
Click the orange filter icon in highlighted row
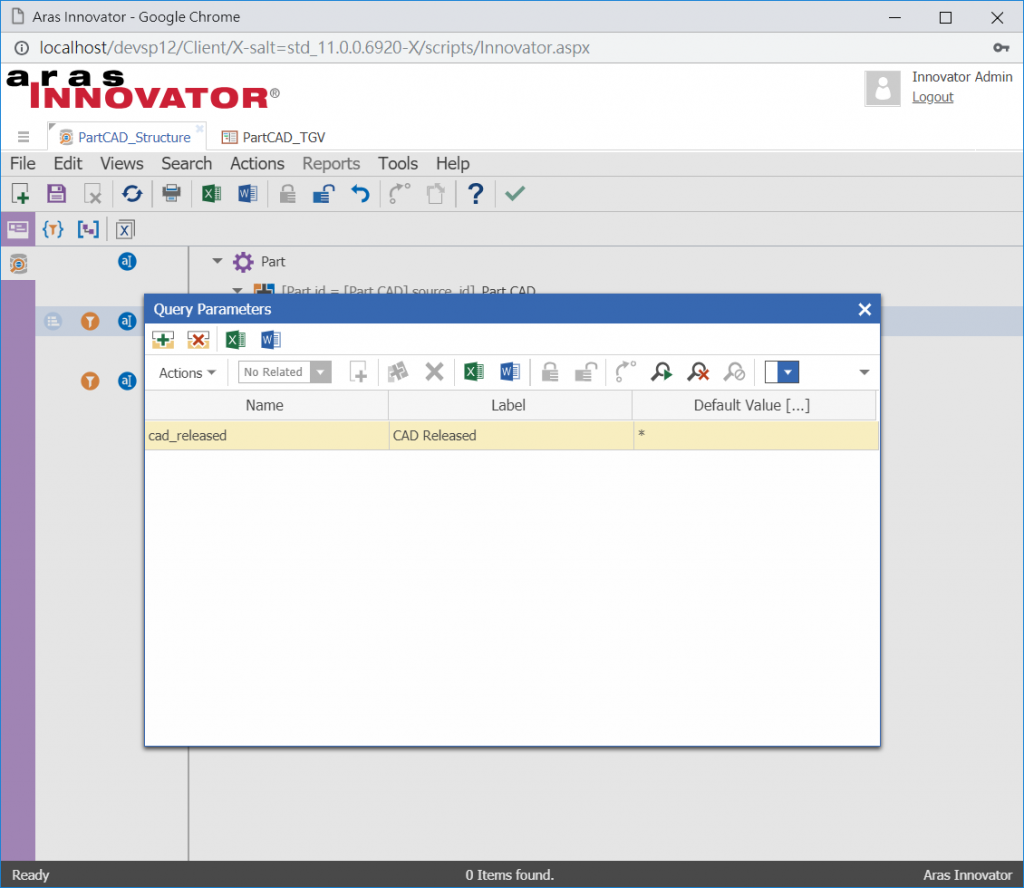tap(90, 321)
